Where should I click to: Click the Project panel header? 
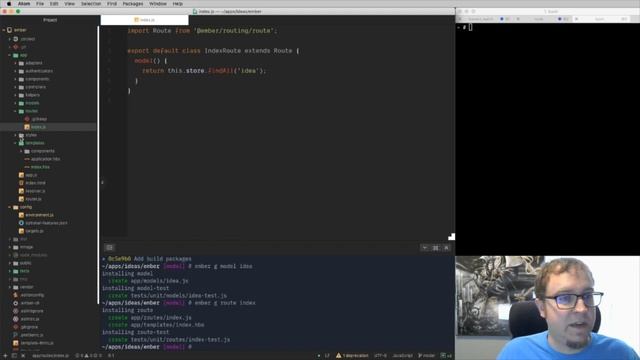[x=50, y=20]
